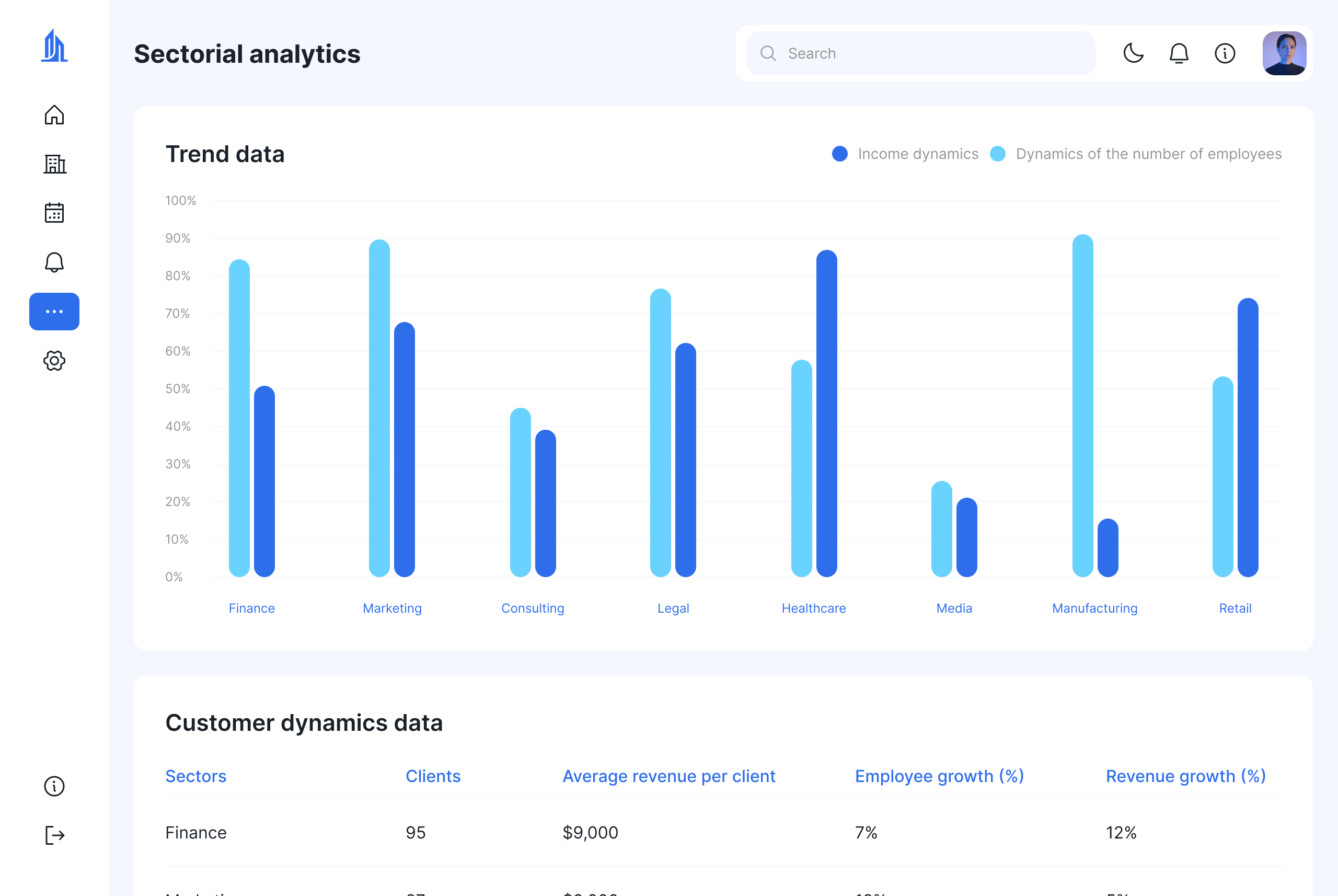Select the Manufacturing axis label
1338x896 pixels.
1094,608
